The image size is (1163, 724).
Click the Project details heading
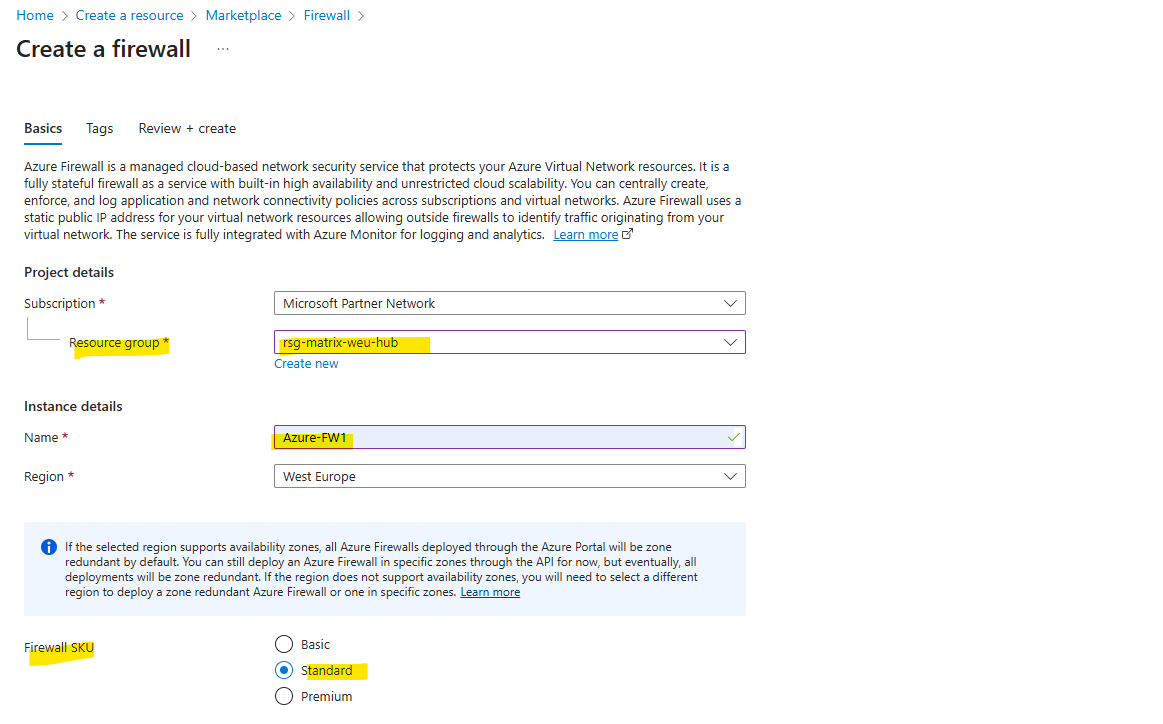[69, 272]
